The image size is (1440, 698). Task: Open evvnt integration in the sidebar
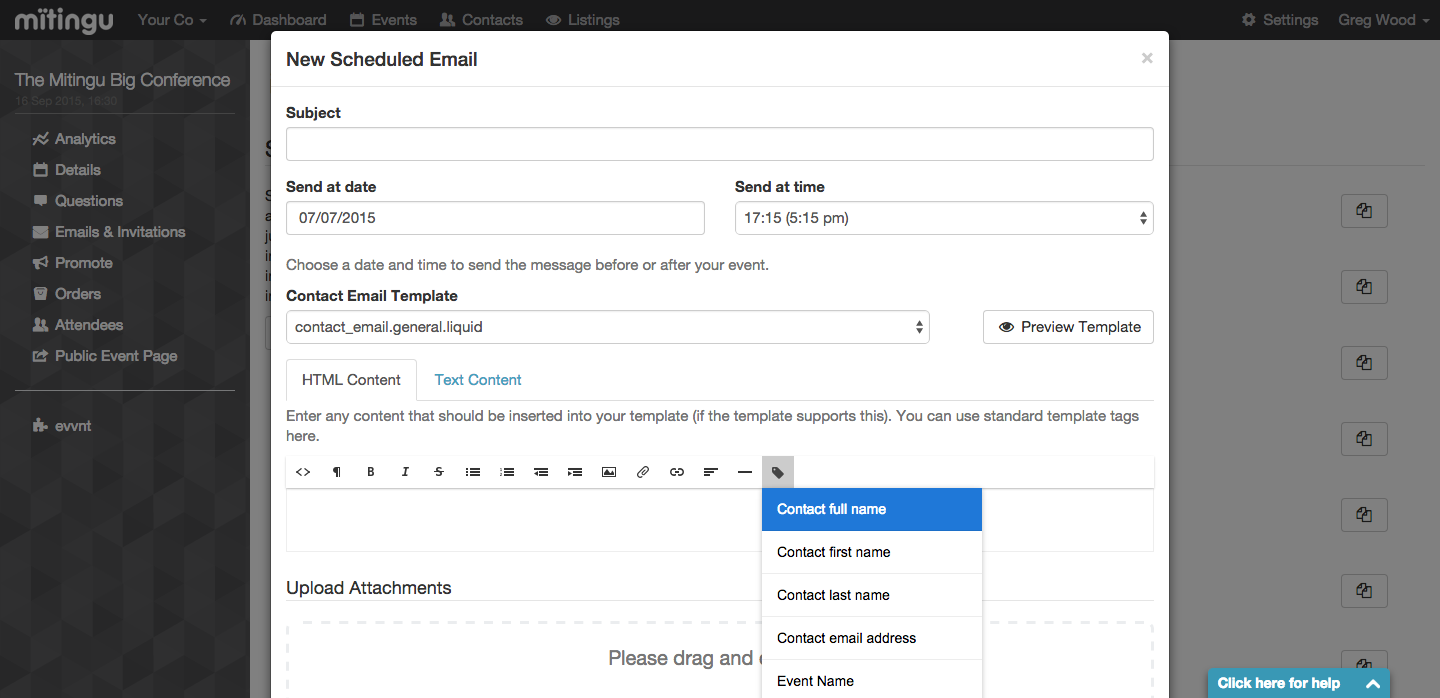62,426
